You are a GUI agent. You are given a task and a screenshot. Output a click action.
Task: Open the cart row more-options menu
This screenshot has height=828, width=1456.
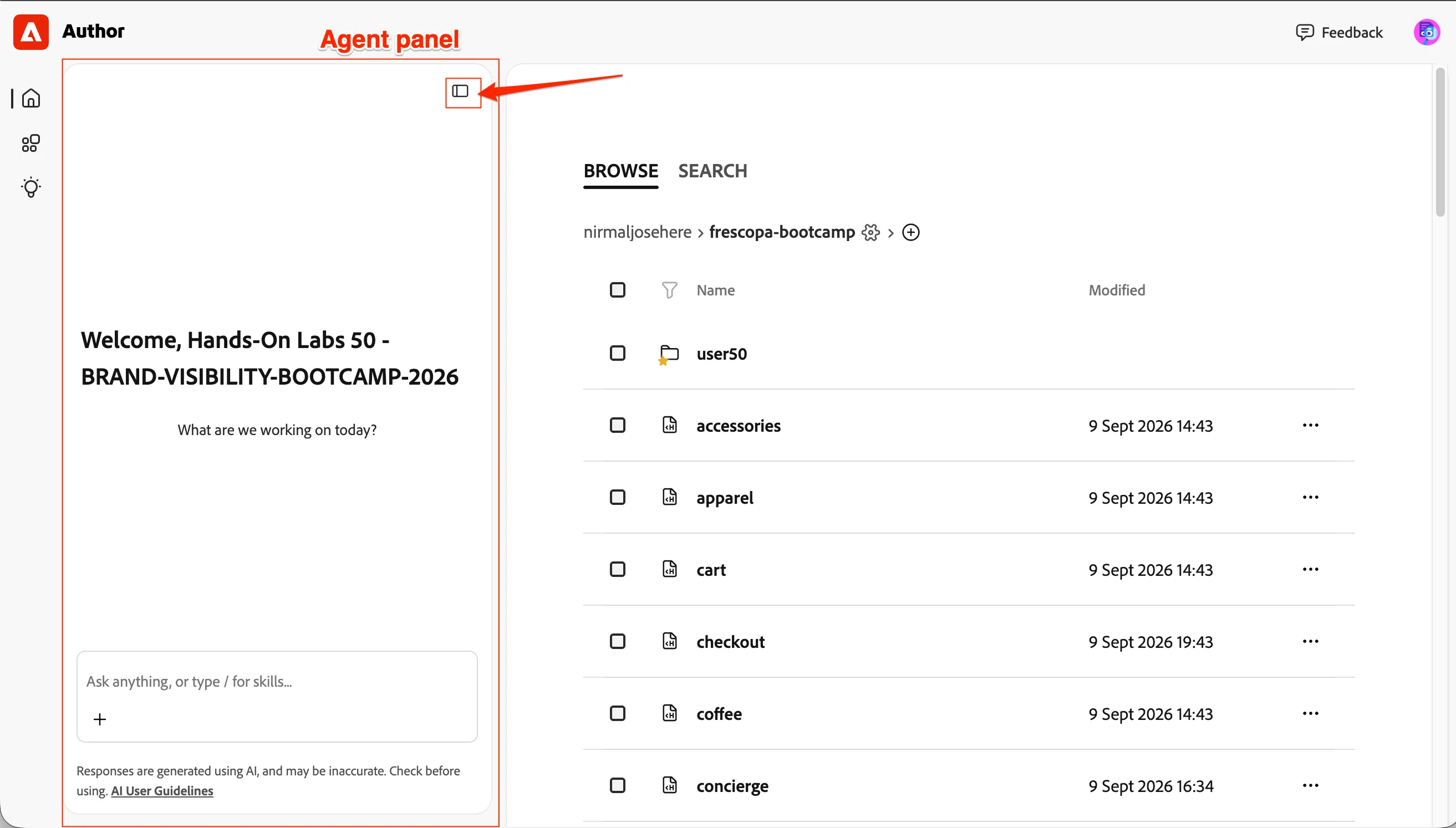click(x=1310, y=569)
